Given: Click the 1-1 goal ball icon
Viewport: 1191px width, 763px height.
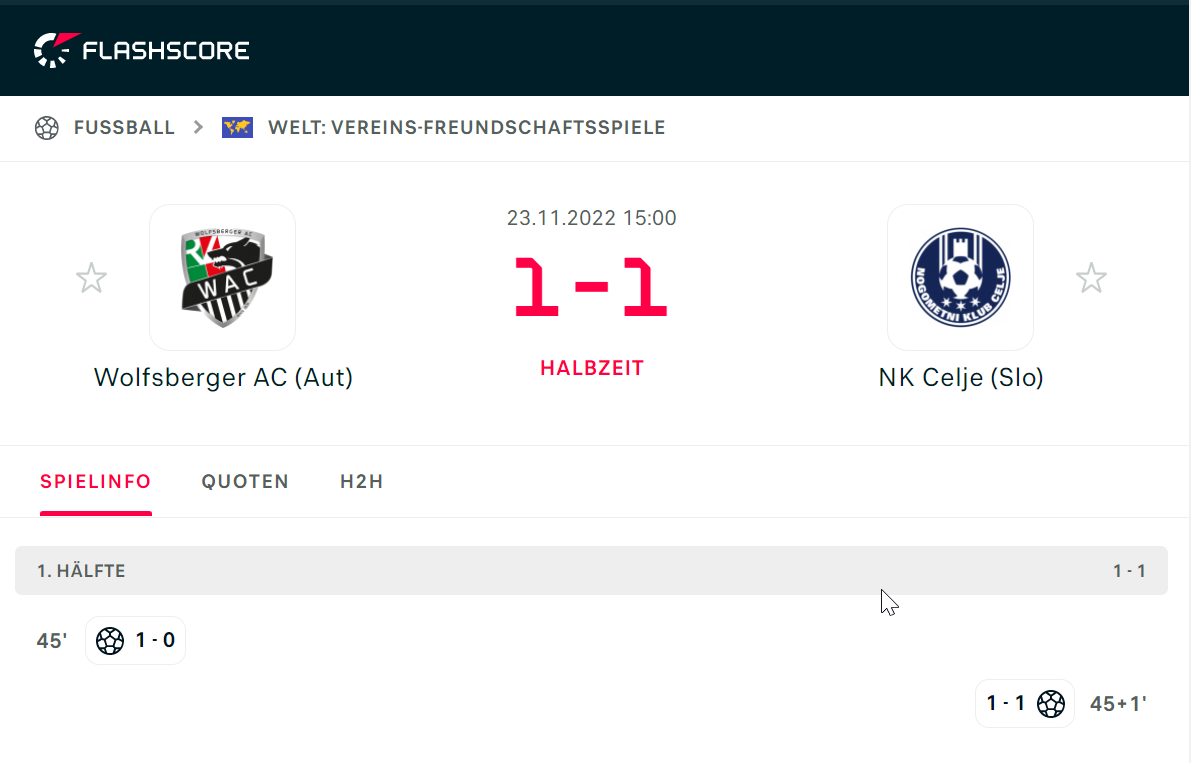Looking at the screenshot, I should click(1051, 704).
